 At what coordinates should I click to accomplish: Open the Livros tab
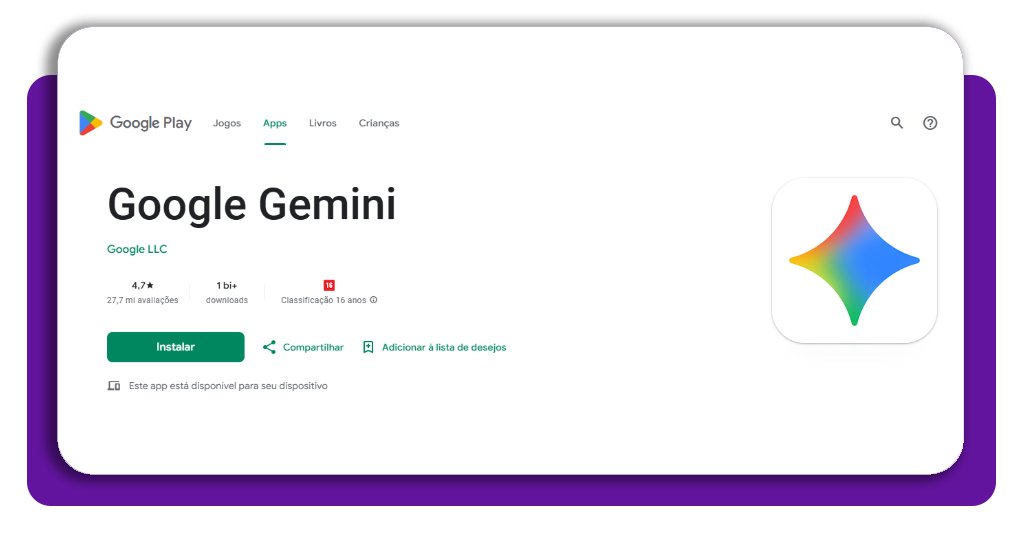pyautogui.click(x=323, y=123)
